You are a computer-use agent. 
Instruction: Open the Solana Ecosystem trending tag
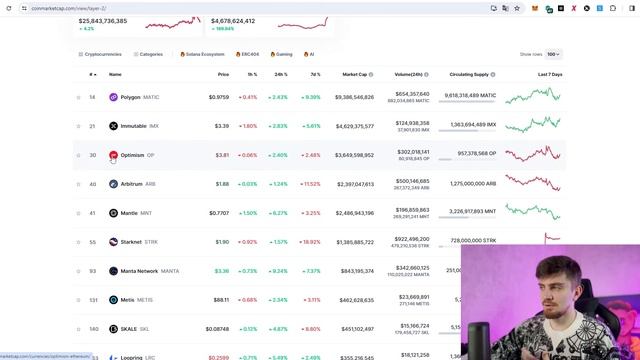[202, 54]
